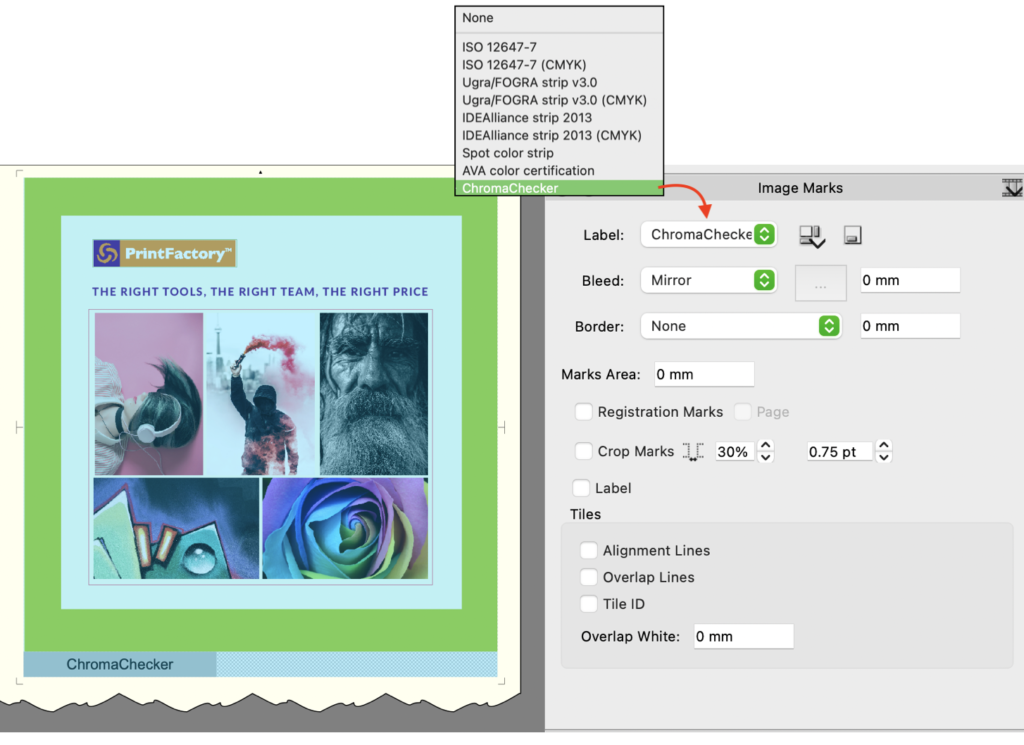Increase crop mark line weight stepper
The width and height of the screenshot is (1024, 745).
coord(884,445)
